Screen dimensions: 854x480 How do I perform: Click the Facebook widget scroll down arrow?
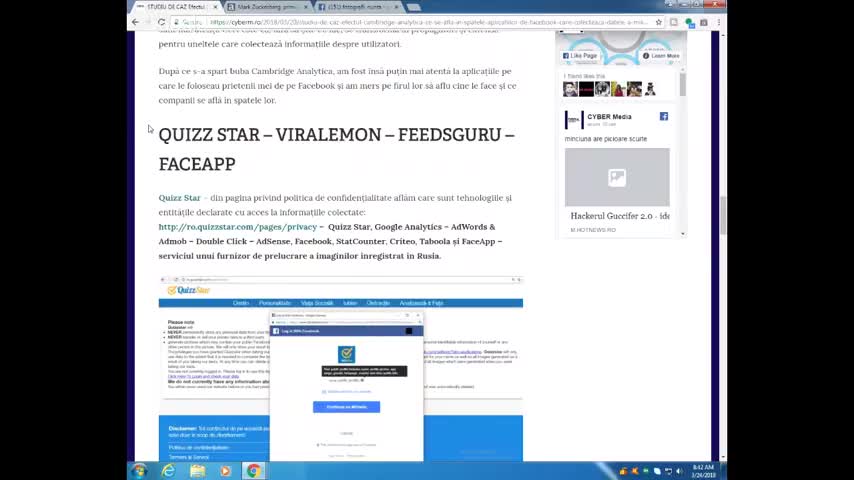click(683, 234)
